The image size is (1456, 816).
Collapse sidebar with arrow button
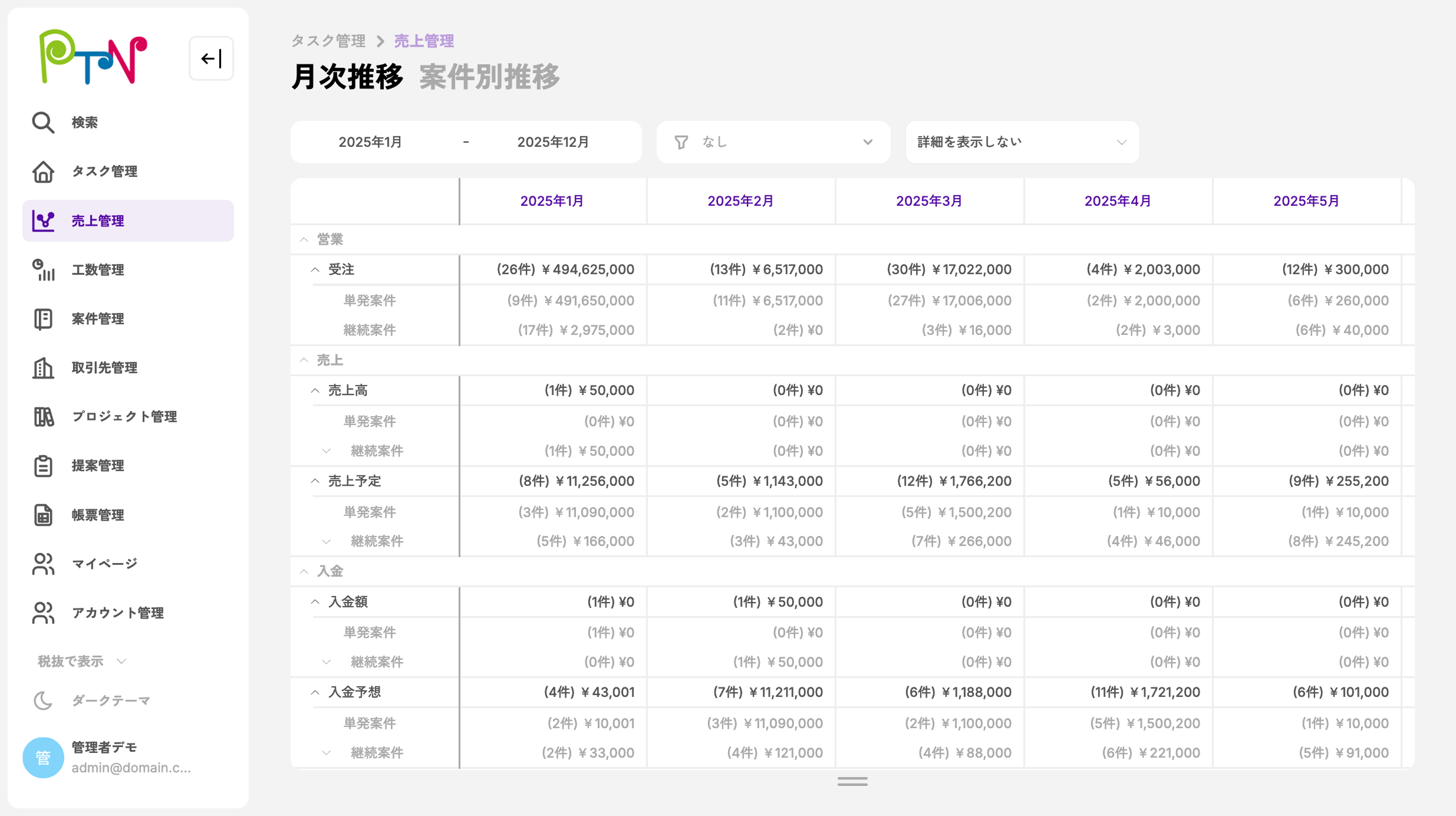(211, 58)
